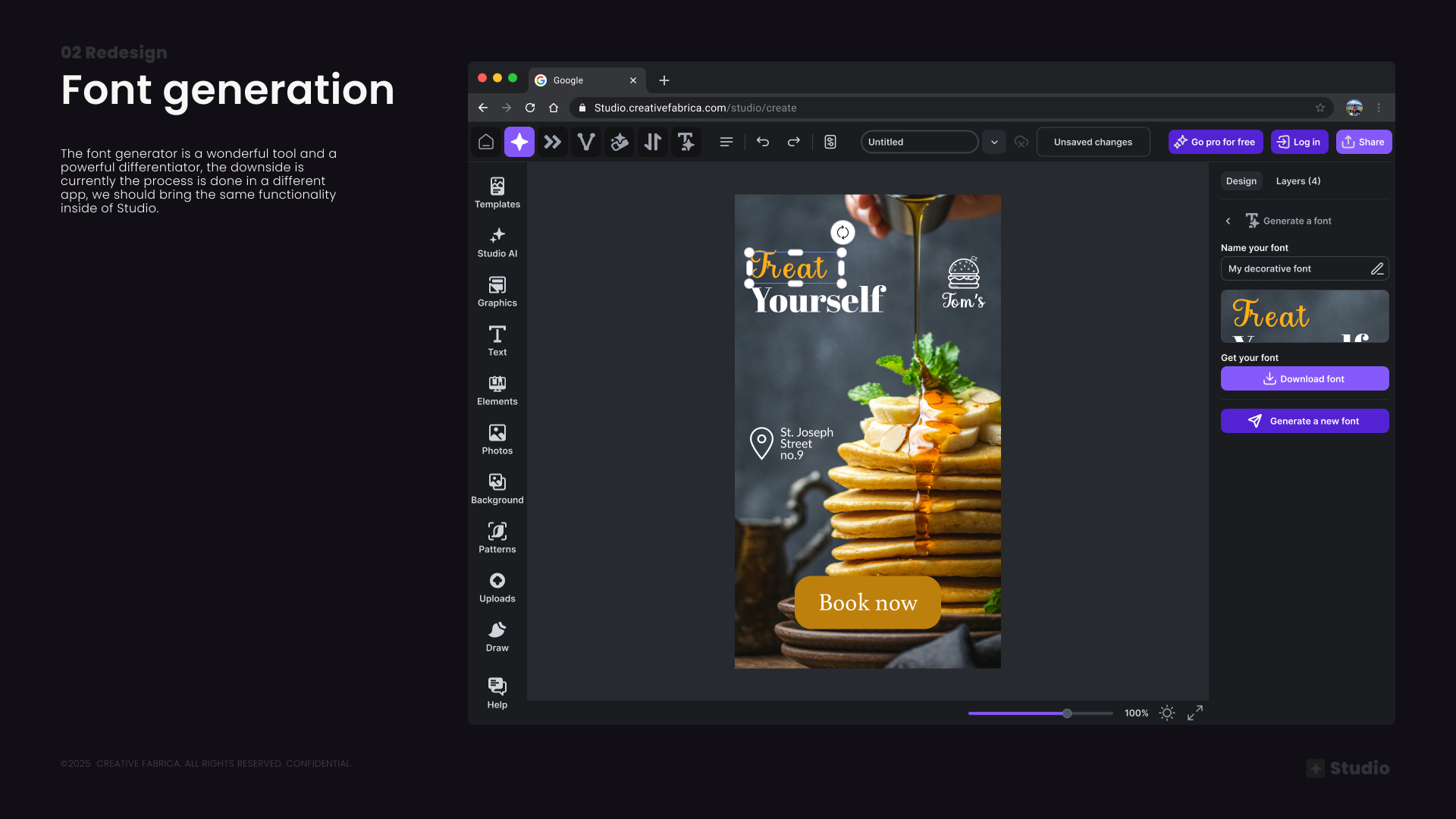
Task: Switch to the Layers (4) tab
Action: click(x=1298, y=181)
